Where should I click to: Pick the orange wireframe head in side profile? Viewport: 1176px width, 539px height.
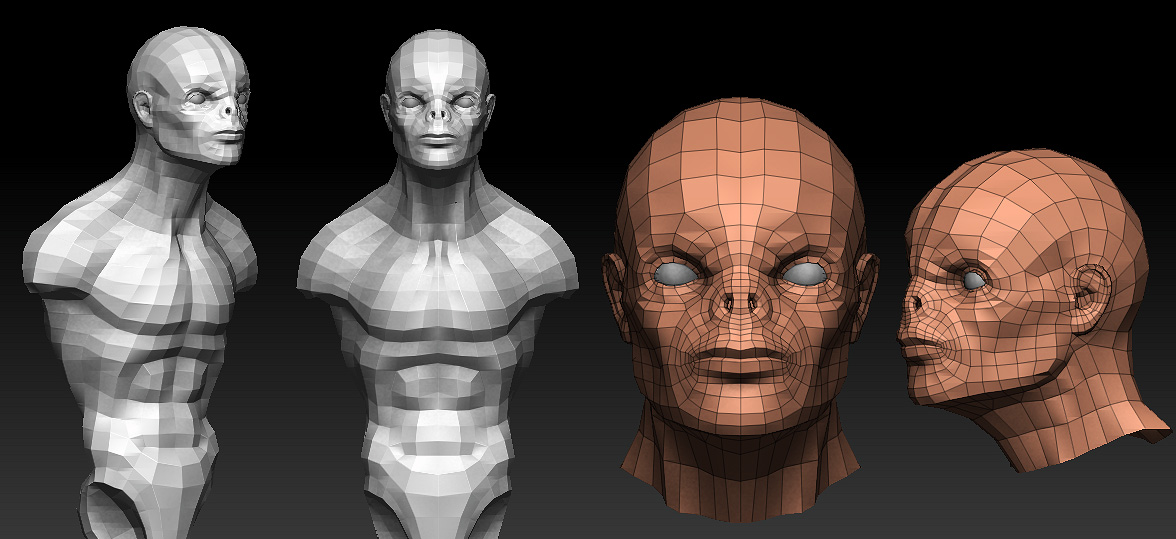(1034, 309)
